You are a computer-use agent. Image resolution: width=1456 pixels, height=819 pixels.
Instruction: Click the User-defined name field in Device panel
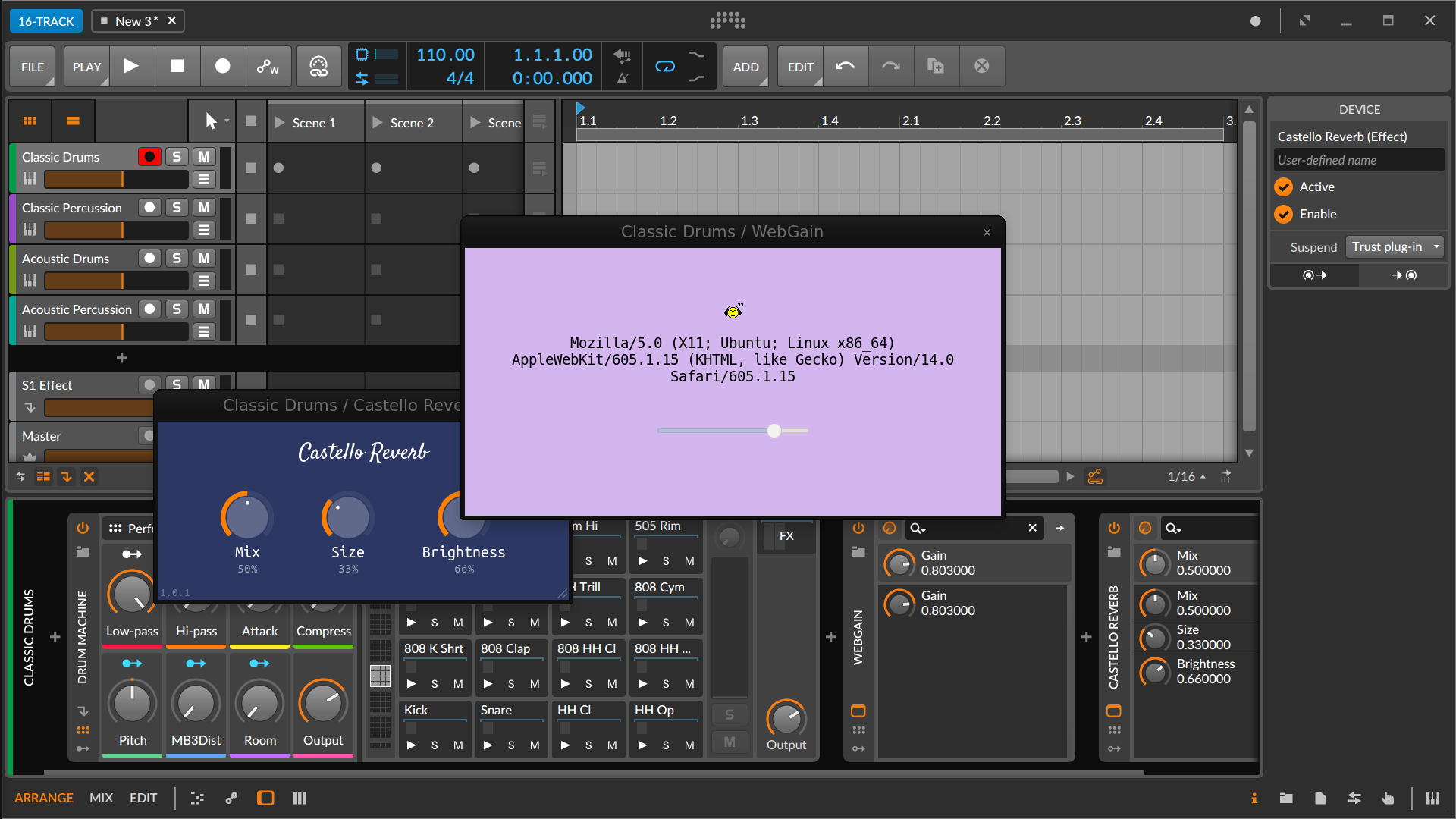coord(1357,160)
